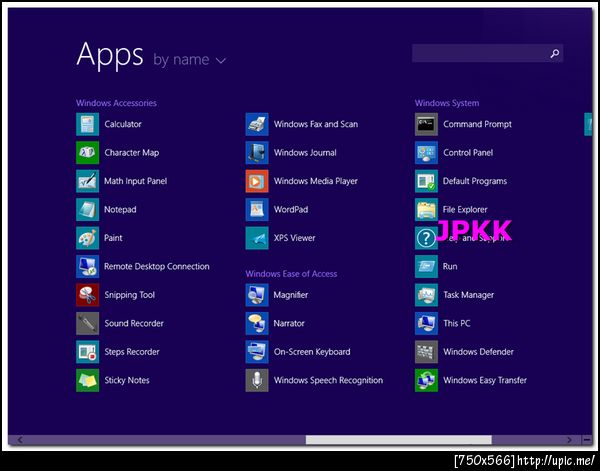Open the Calculator app icon
The width and height of the screenshot is (600, 471).
click(87, 124)
